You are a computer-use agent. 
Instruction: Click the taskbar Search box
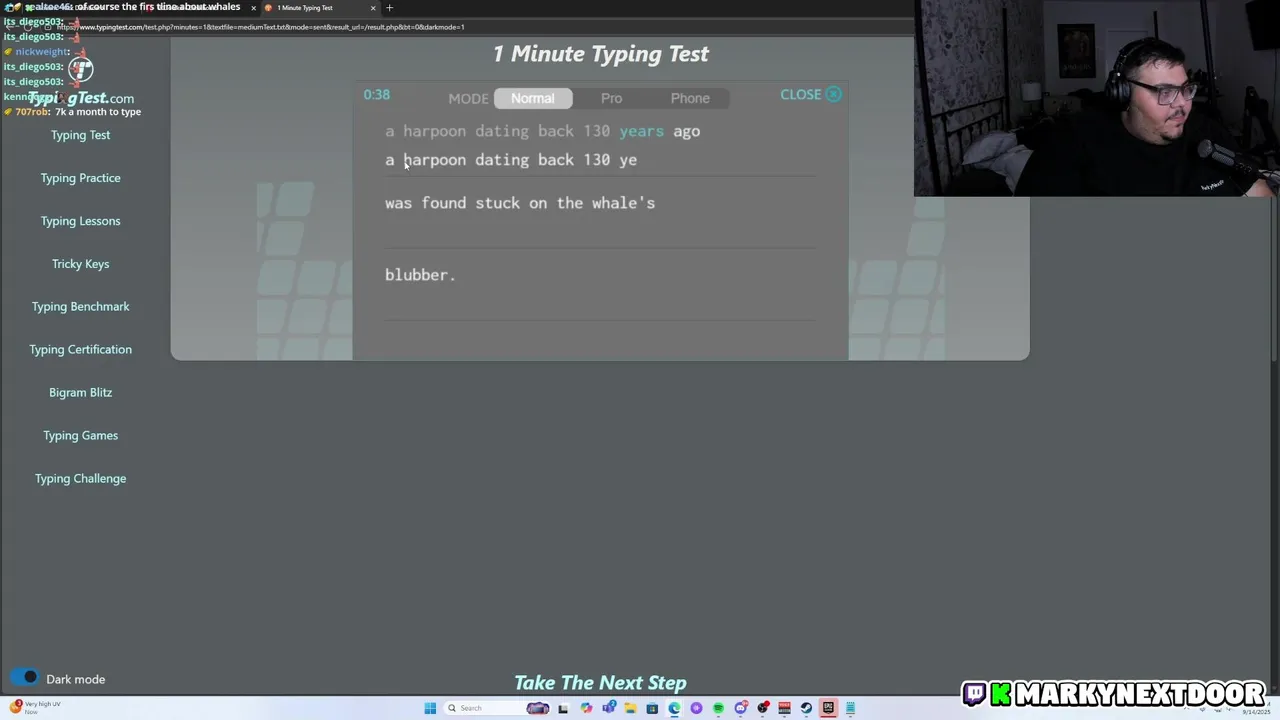tap(497, 708)
